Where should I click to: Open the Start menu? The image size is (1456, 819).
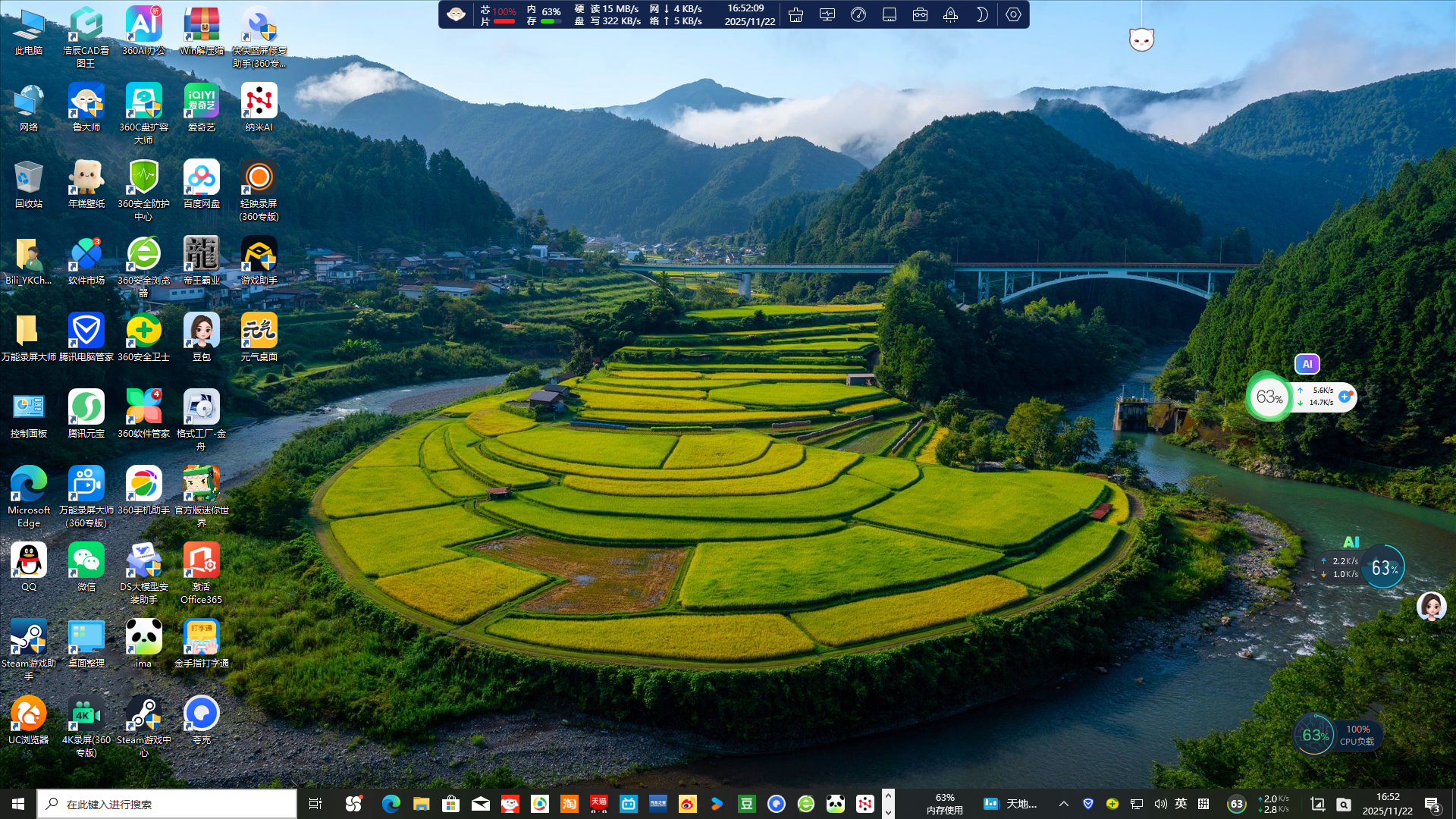click(x=16, y=804)
